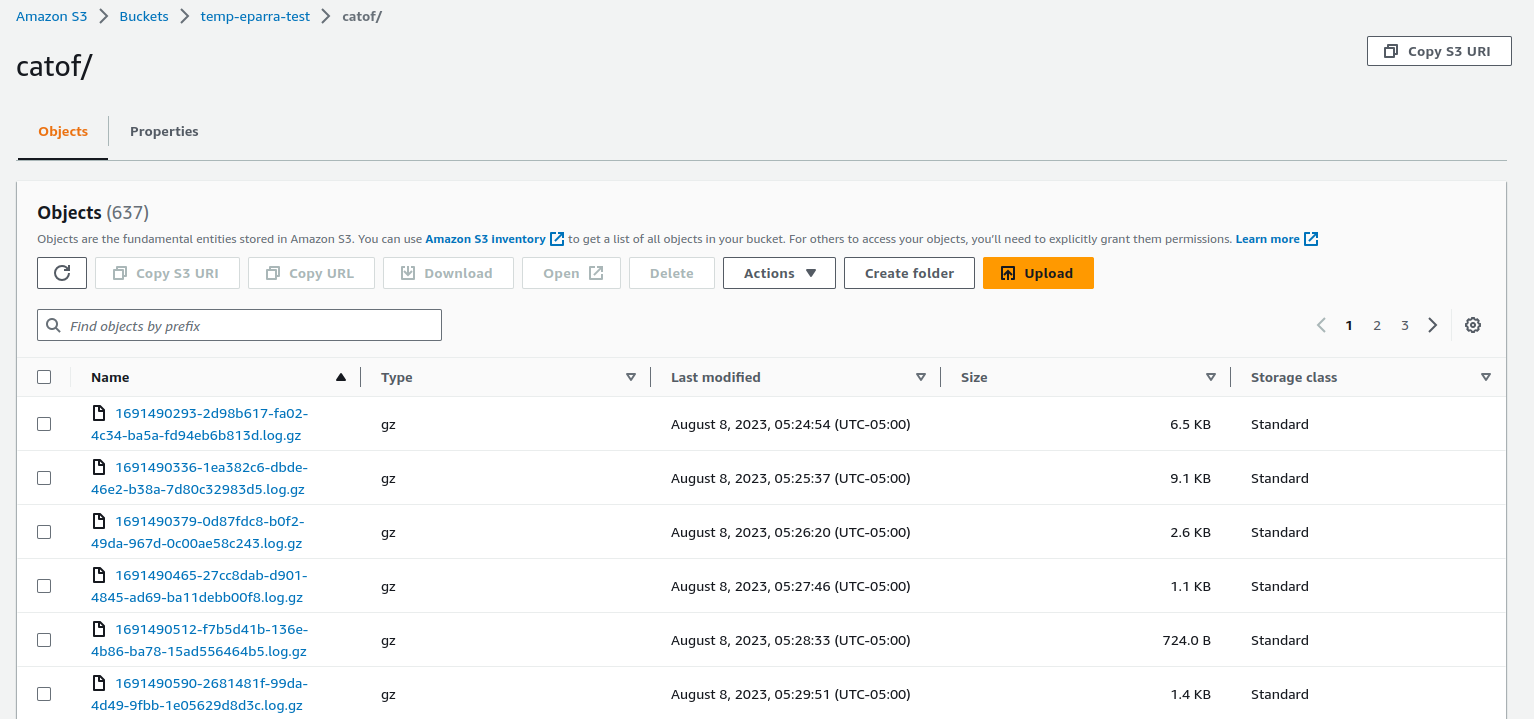Screen dimensions: 1534x719
Task: Go to next page with right chevron
Action: click(1433, 325)
